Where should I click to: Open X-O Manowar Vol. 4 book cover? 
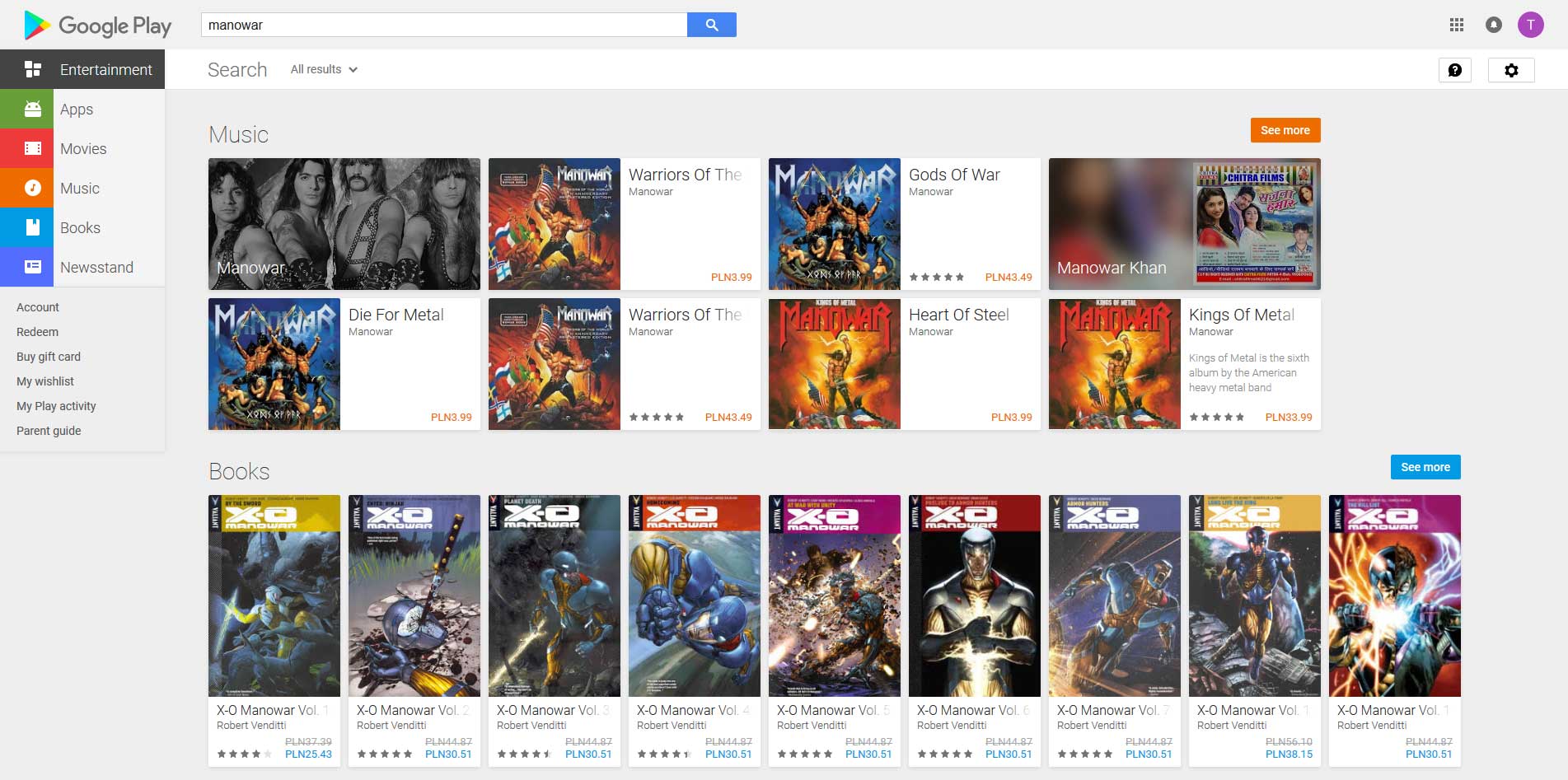[x=695, y=596]
